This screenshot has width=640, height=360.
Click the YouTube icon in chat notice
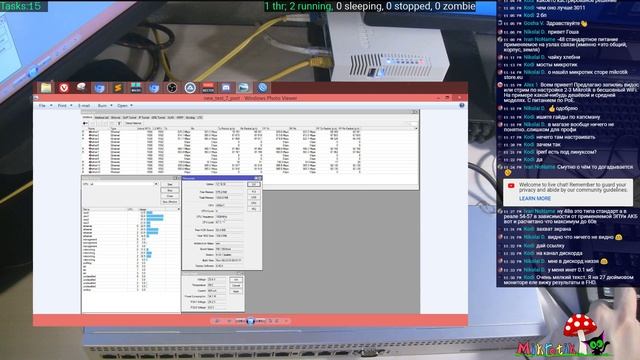511,186
